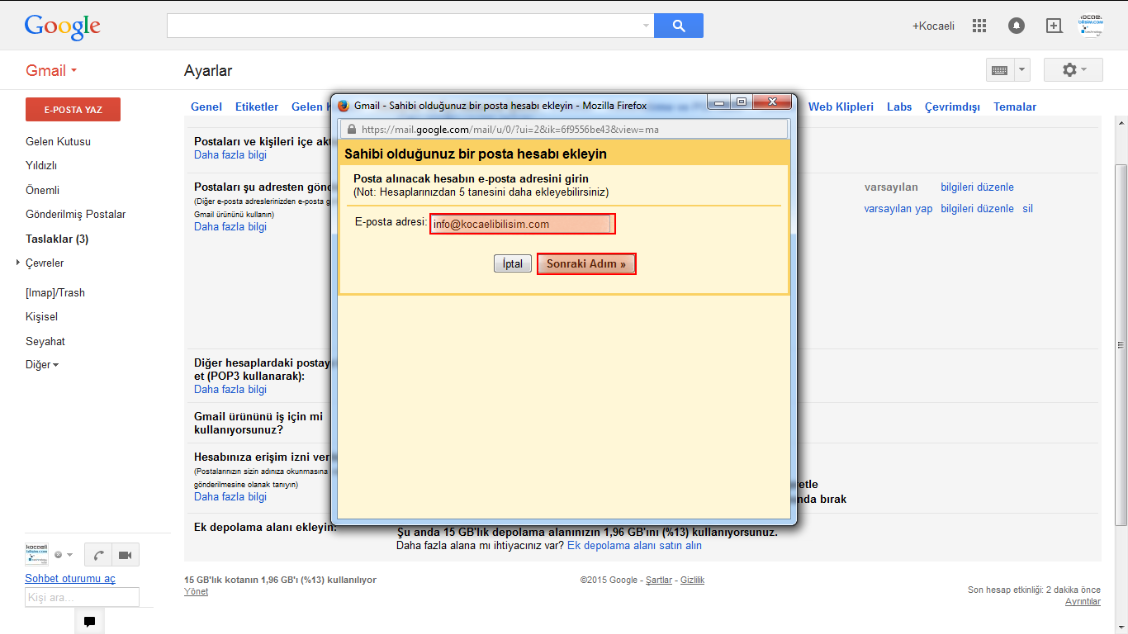
Task: Click the +Kocaeli profile link
Action: pyautogui.click(x=934, y=26)
